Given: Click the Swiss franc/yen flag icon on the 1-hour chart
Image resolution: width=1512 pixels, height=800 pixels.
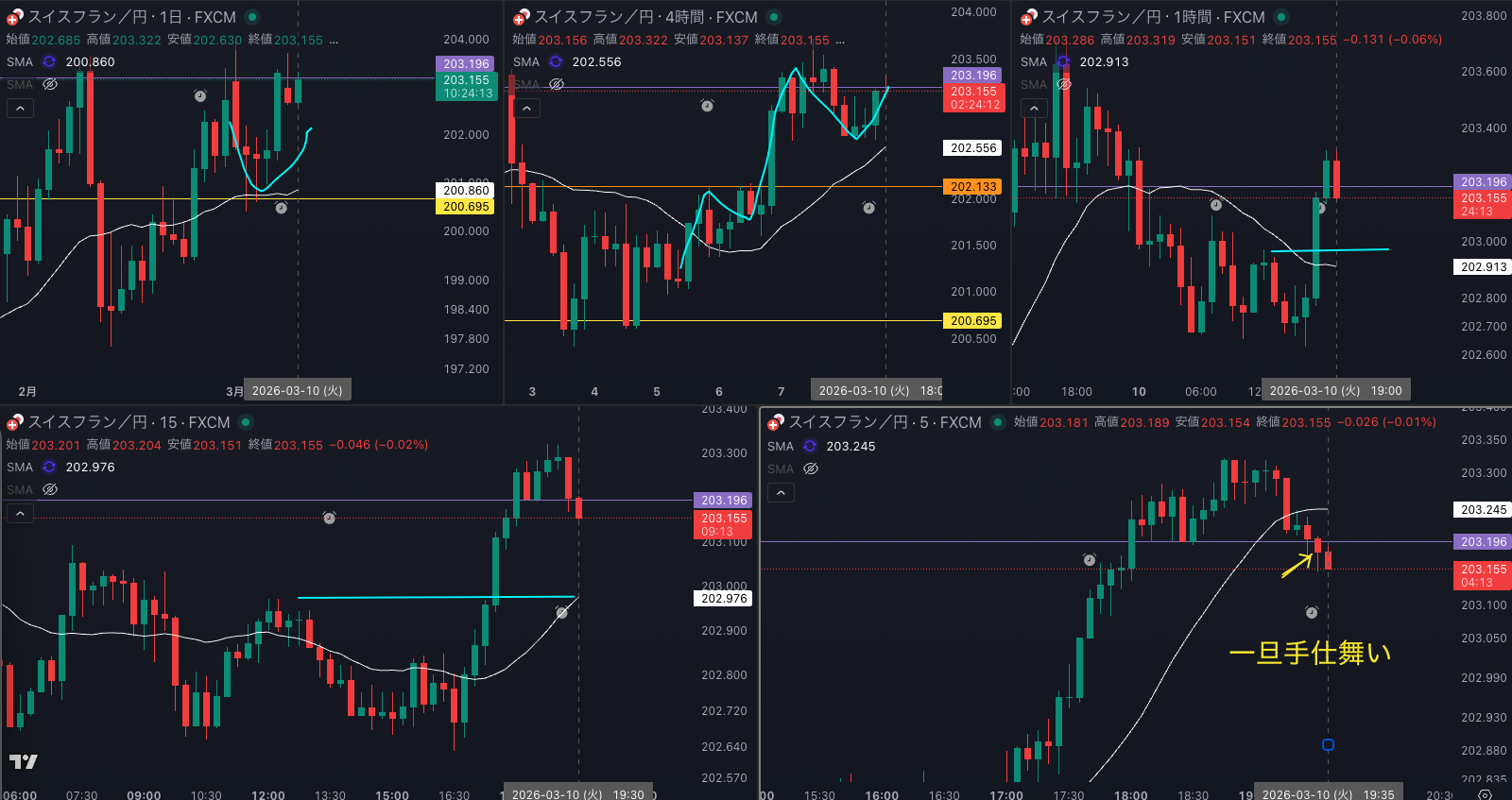Looking at the screenshot, I should (x=1028, y=17).
